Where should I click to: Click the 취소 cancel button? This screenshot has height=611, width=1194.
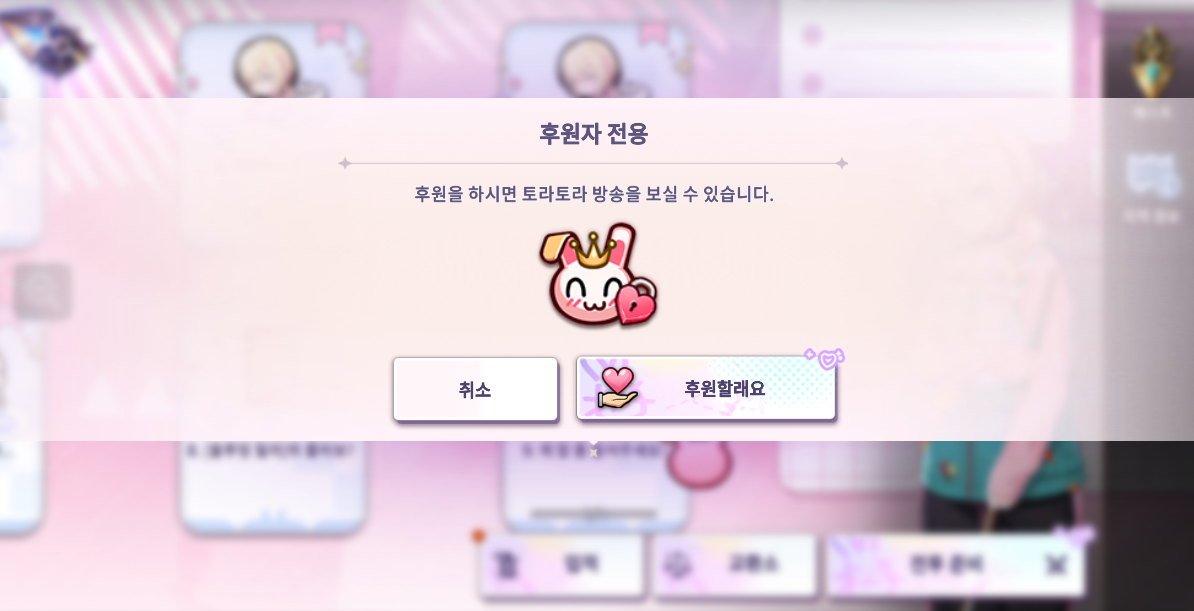[475, 389]
